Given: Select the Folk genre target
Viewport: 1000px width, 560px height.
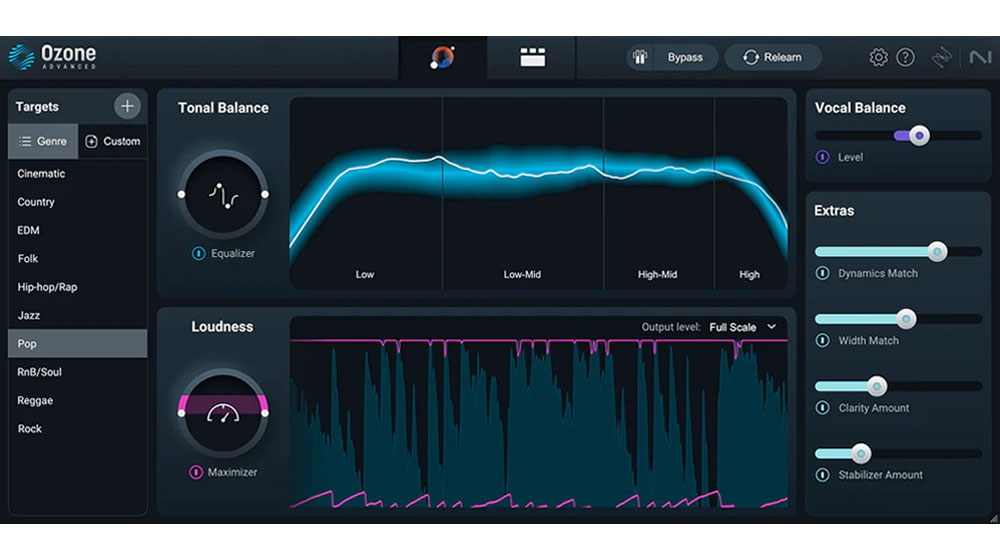Looking at the screenshot, I should pos(78,258).
